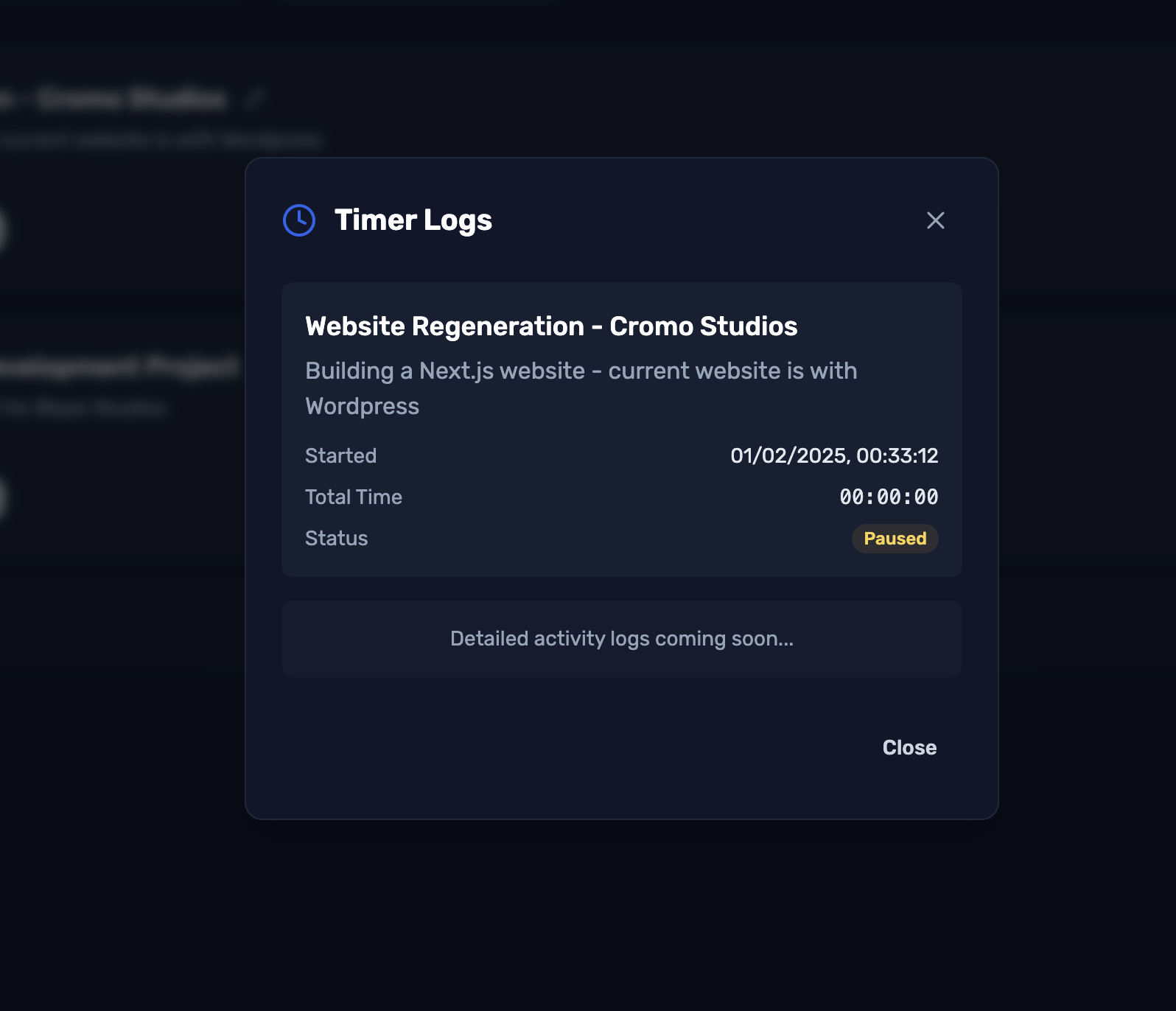
Task: Click the blurred round button near lower-left edge
Action: pyautogui.click(x=1, y=498)
